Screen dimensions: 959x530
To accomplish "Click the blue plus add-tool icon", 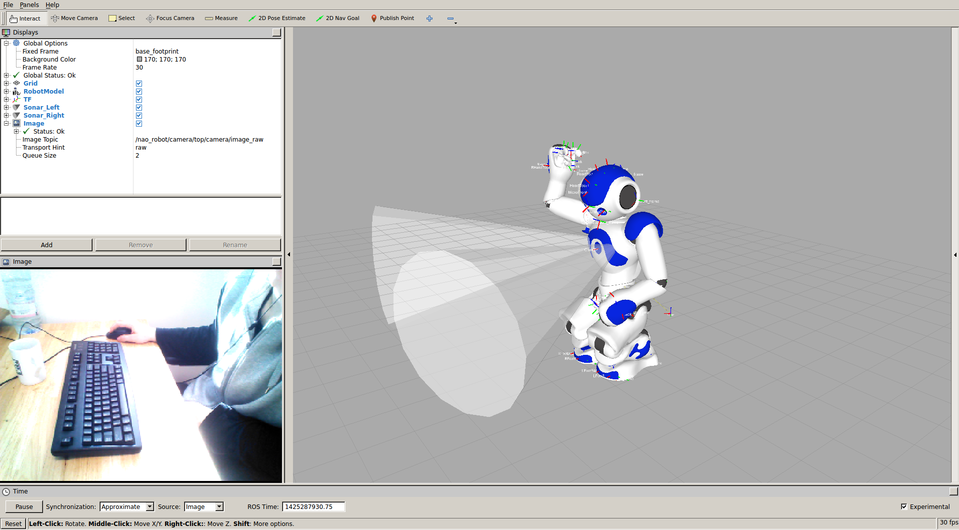I will click(430, 18).
